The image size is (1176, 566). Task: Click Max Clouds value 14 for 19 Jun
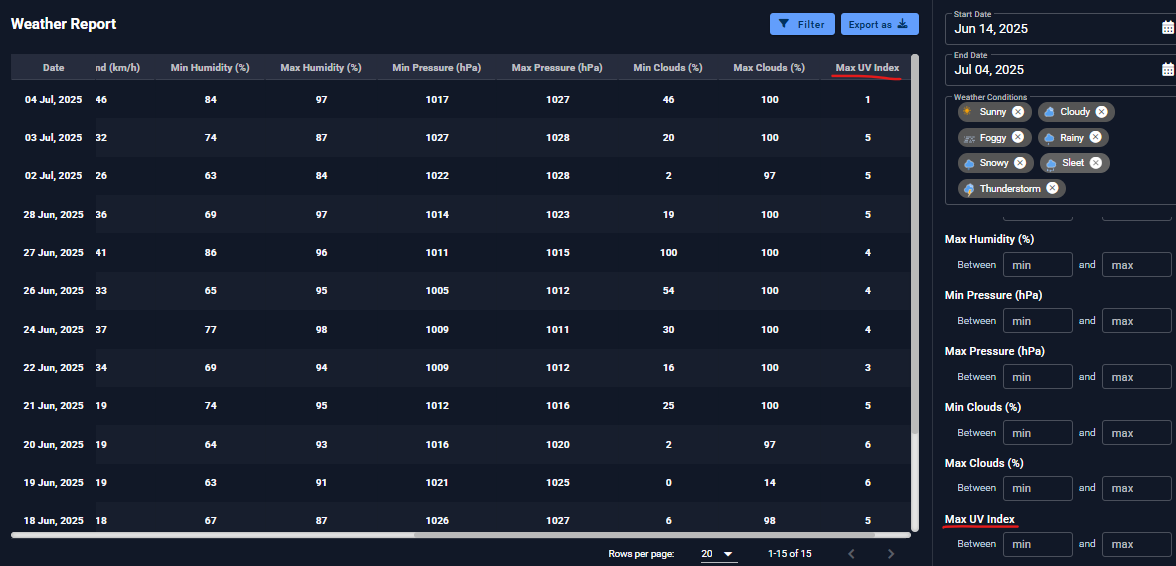click(x=769, y=483)
